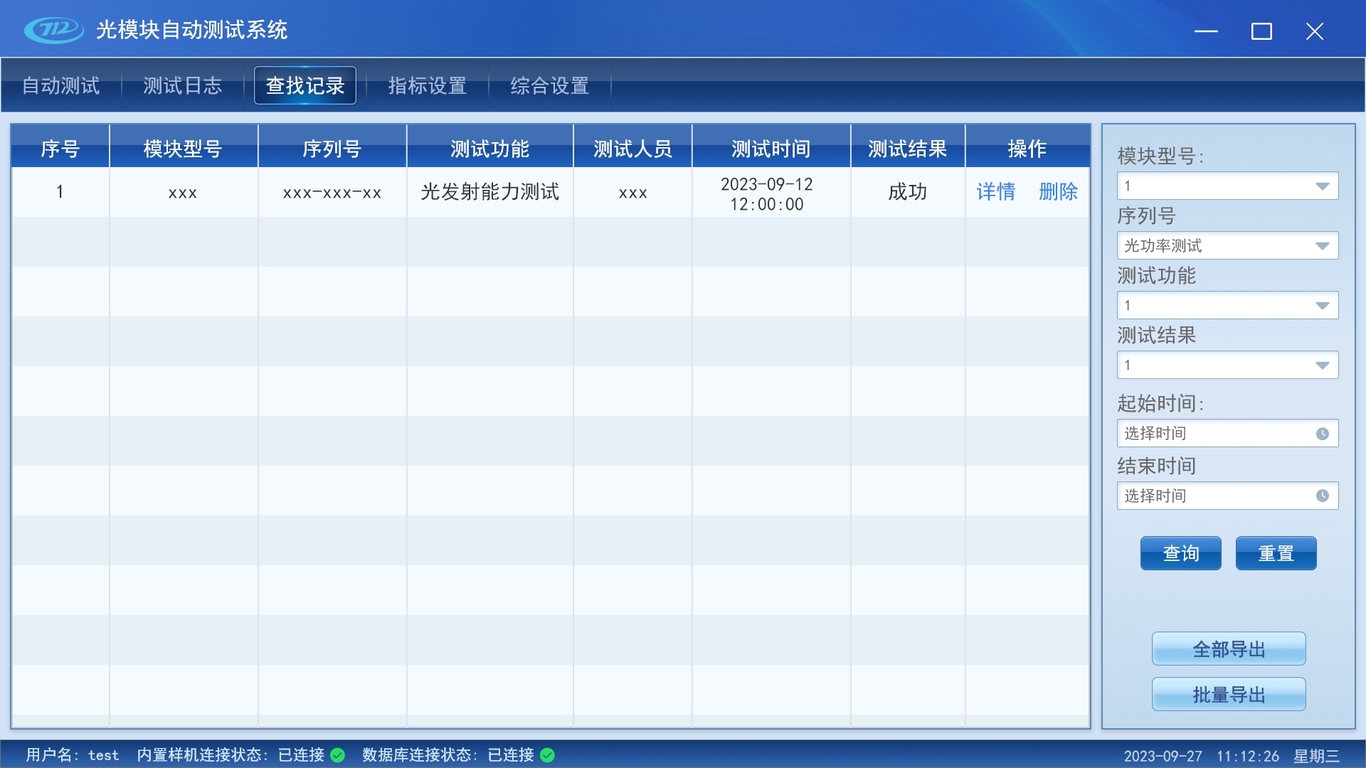This screenshot has height=768, width=1366.
Task: Click the 光发射能力测试 cell
Action: coord(490,192)
